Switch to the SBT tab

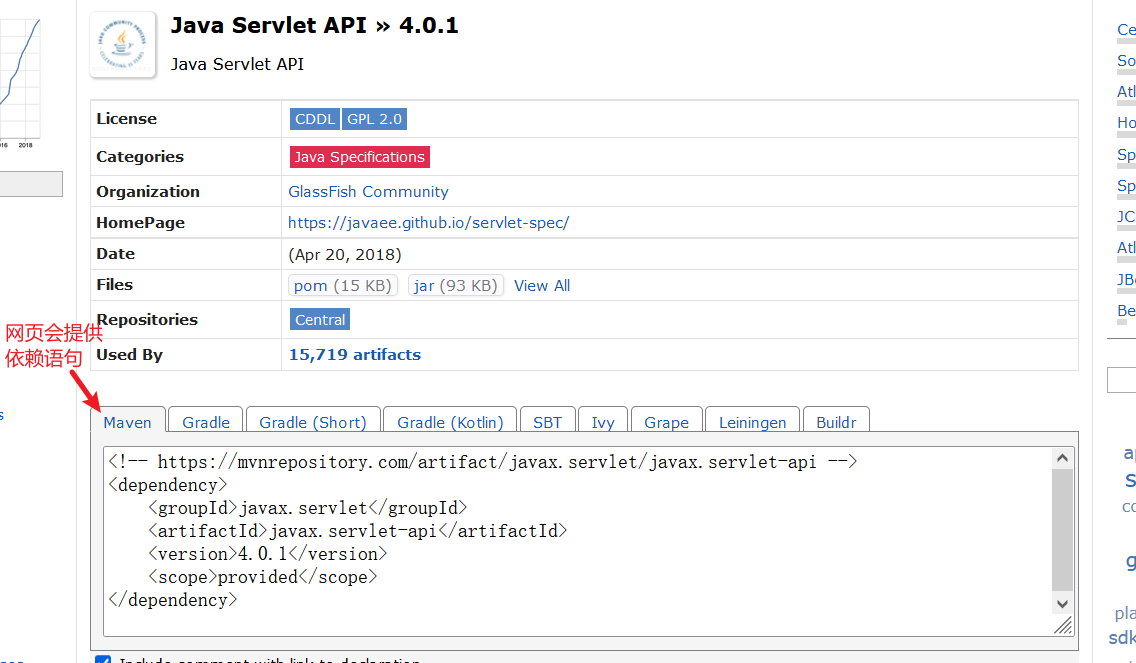[x=548, y=422]
